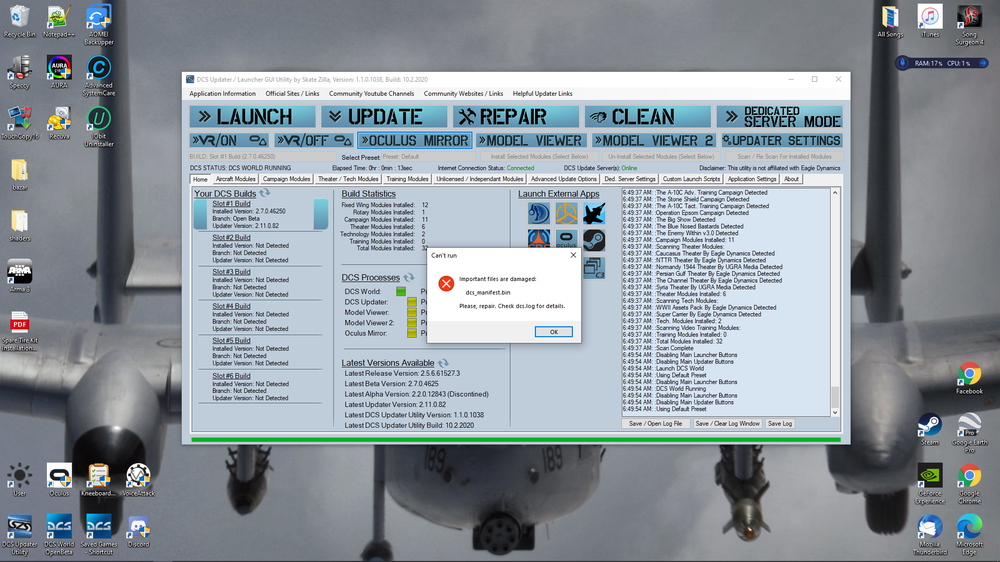Switch to Aircraft Modules tab
1000x562 pixels.
tap(235, 179)
